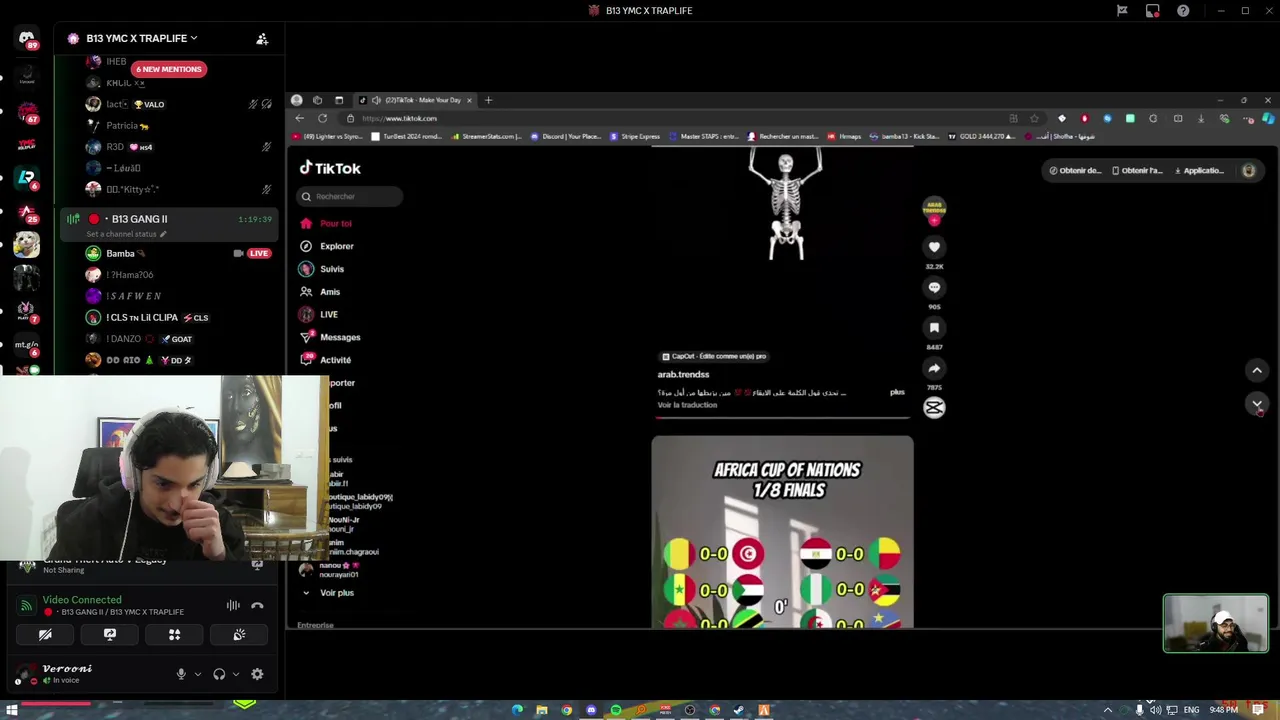Open a new browser tab

488,100
